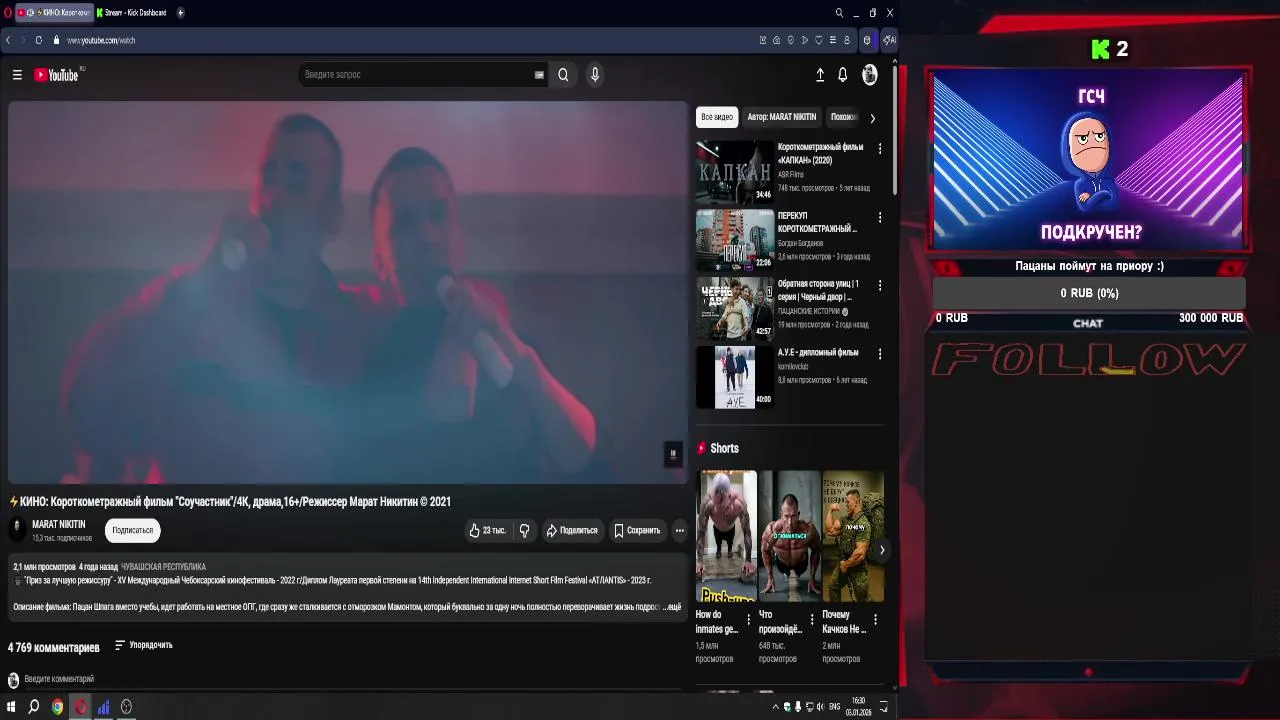This screenshot has height=720, width=1280.
Task: Open YouTube create/upload icon
Action: pyautogui.click(x=820, y=75)
